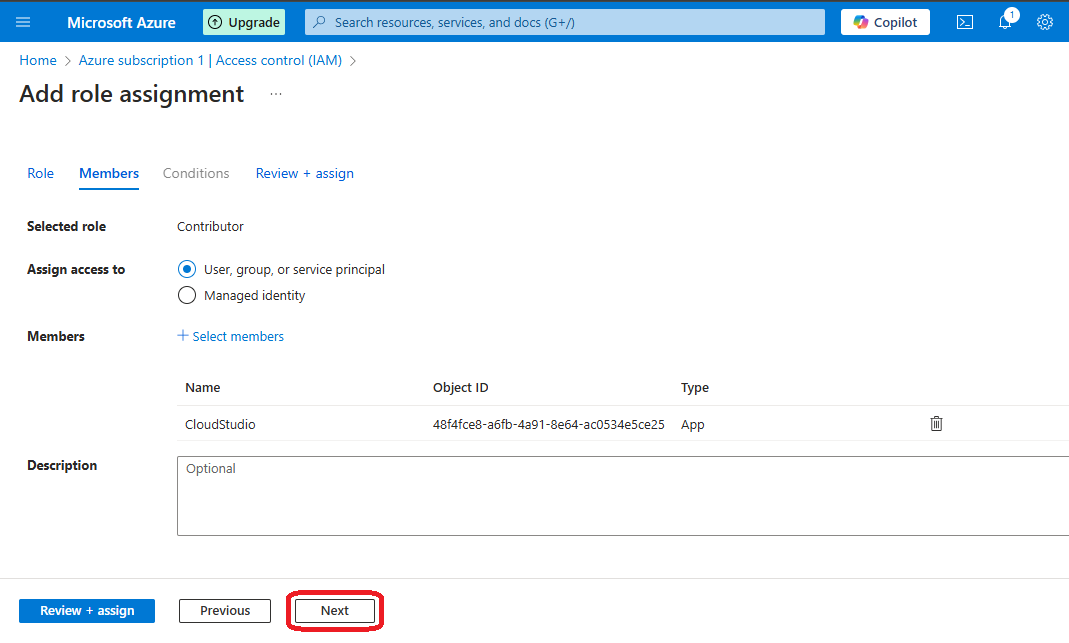Switch to the Role tab
Viewport: 1069px width, 643px height.
tap(41, 173)
